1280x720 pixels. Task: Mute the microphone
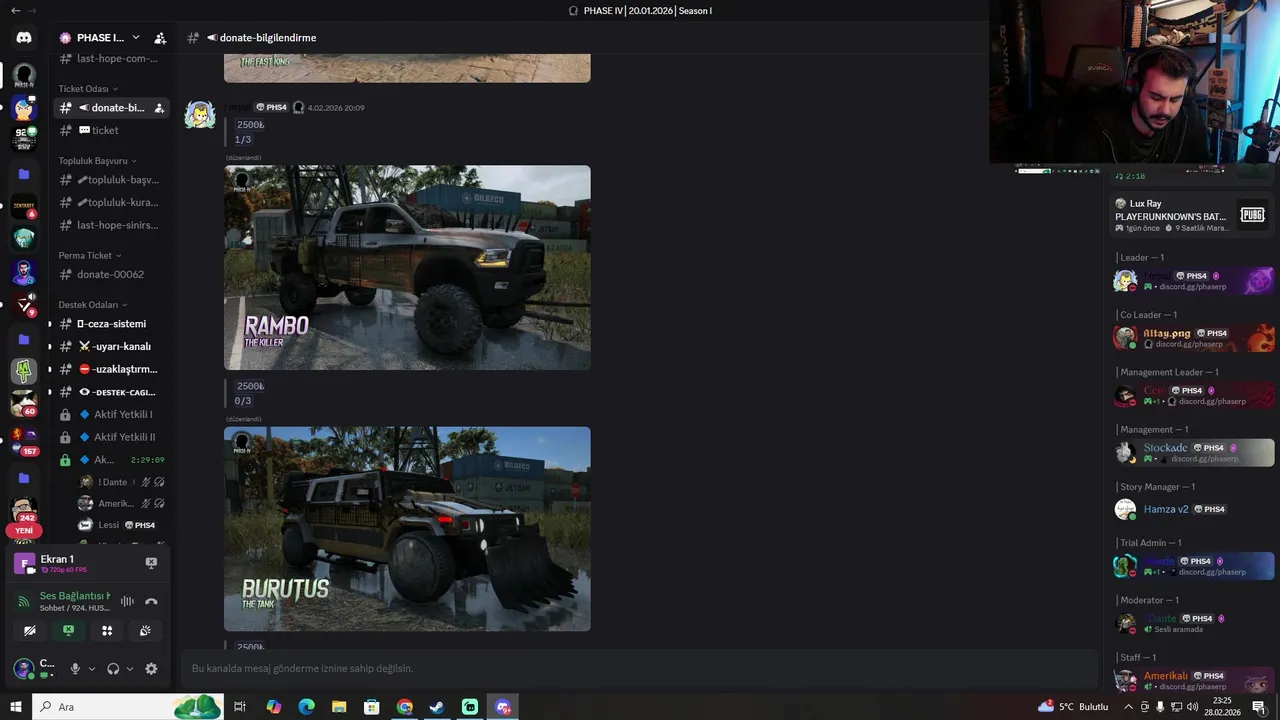tap(75, 668)
